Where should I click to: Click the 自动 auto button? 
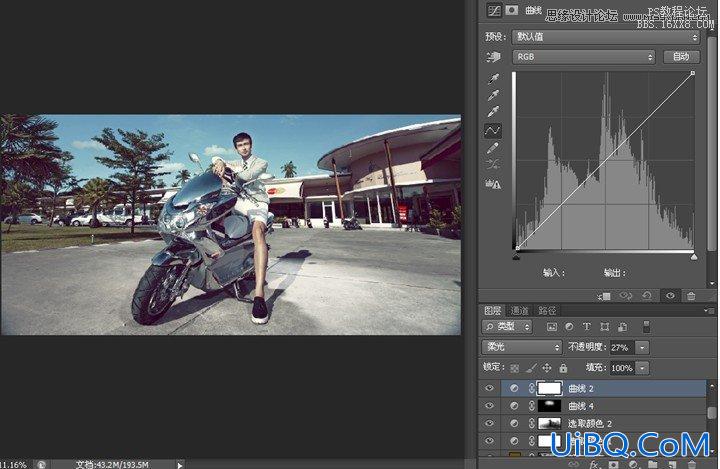point(681,57)
